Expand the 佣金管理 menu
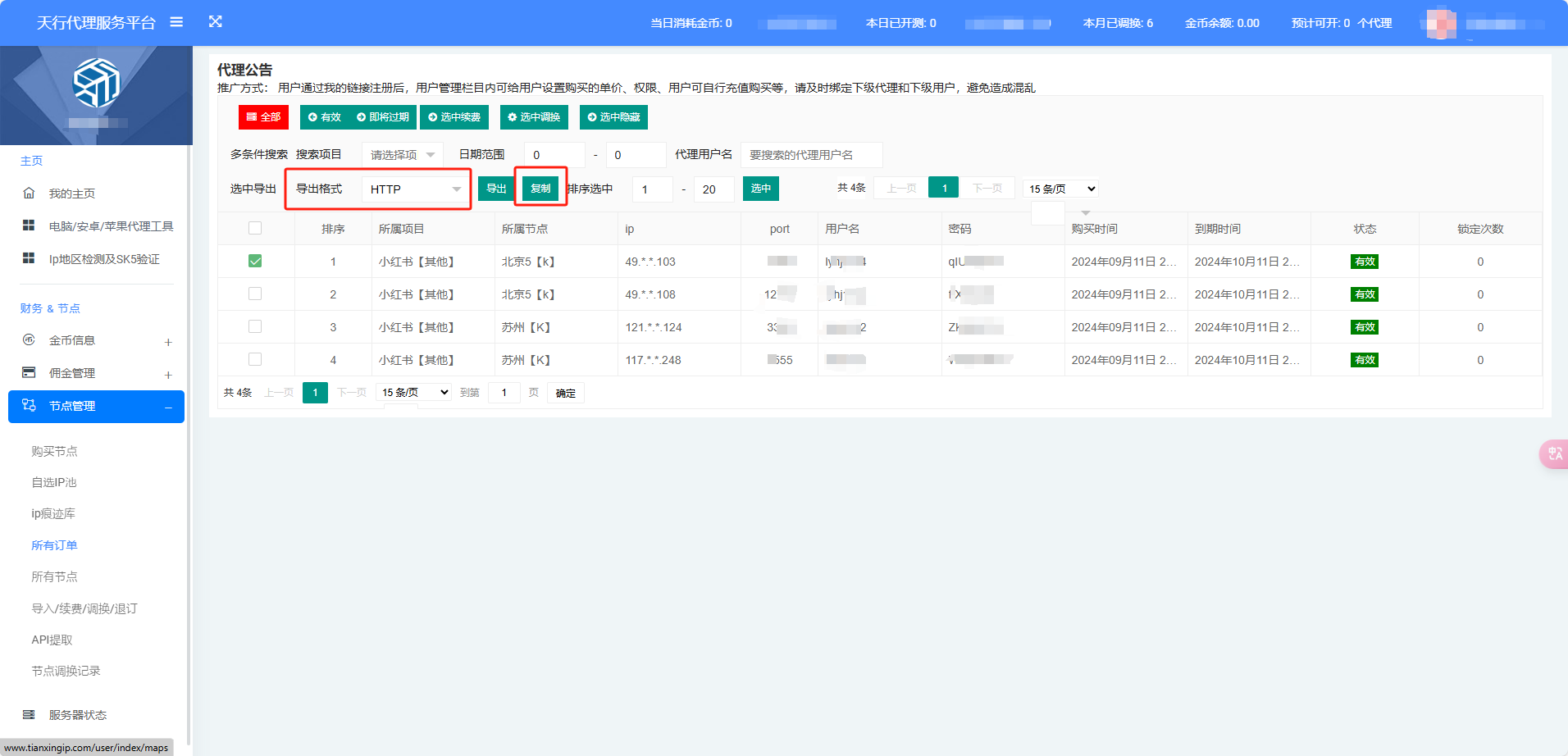Viewport: 1568px width, 756px height. (x=168, y=375)
